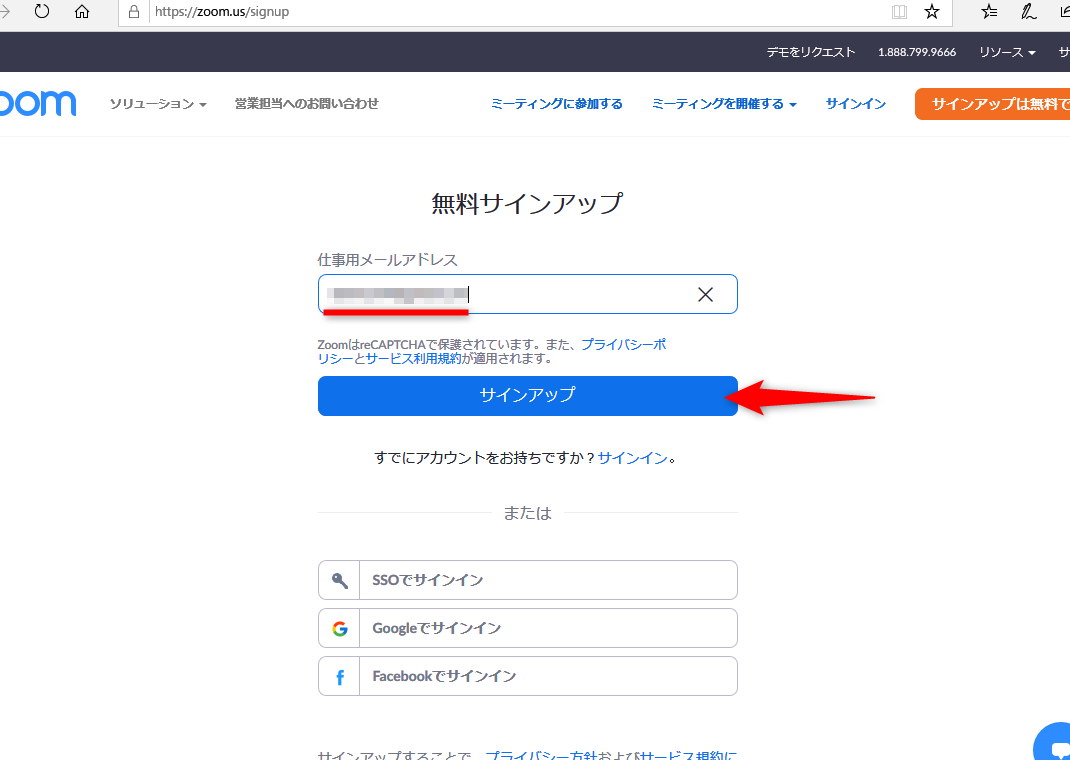Click the orange サインアップは無料 button
This screenshot has width=1070, height=760.
(992, 104)
